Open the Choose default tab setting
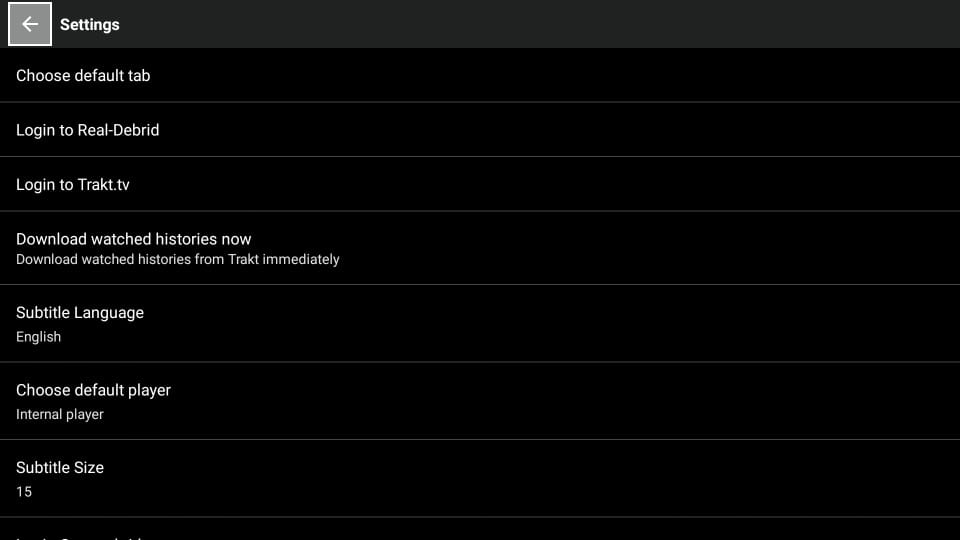This screenshot has height=540, width=960. click(x=480, y=75)
